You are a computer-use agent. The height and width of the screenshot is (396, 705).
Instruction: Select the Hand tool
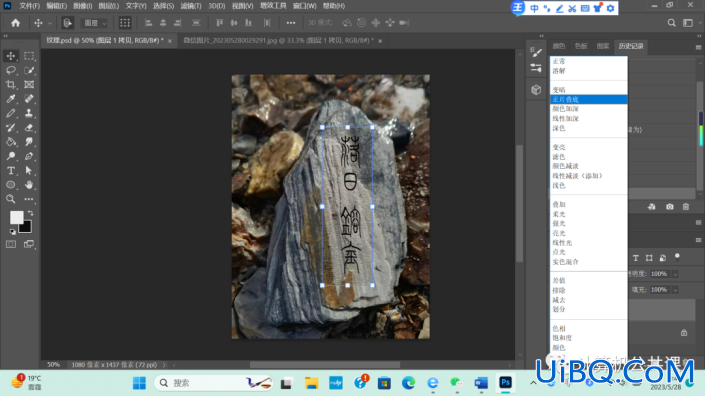tap(29, 185)
